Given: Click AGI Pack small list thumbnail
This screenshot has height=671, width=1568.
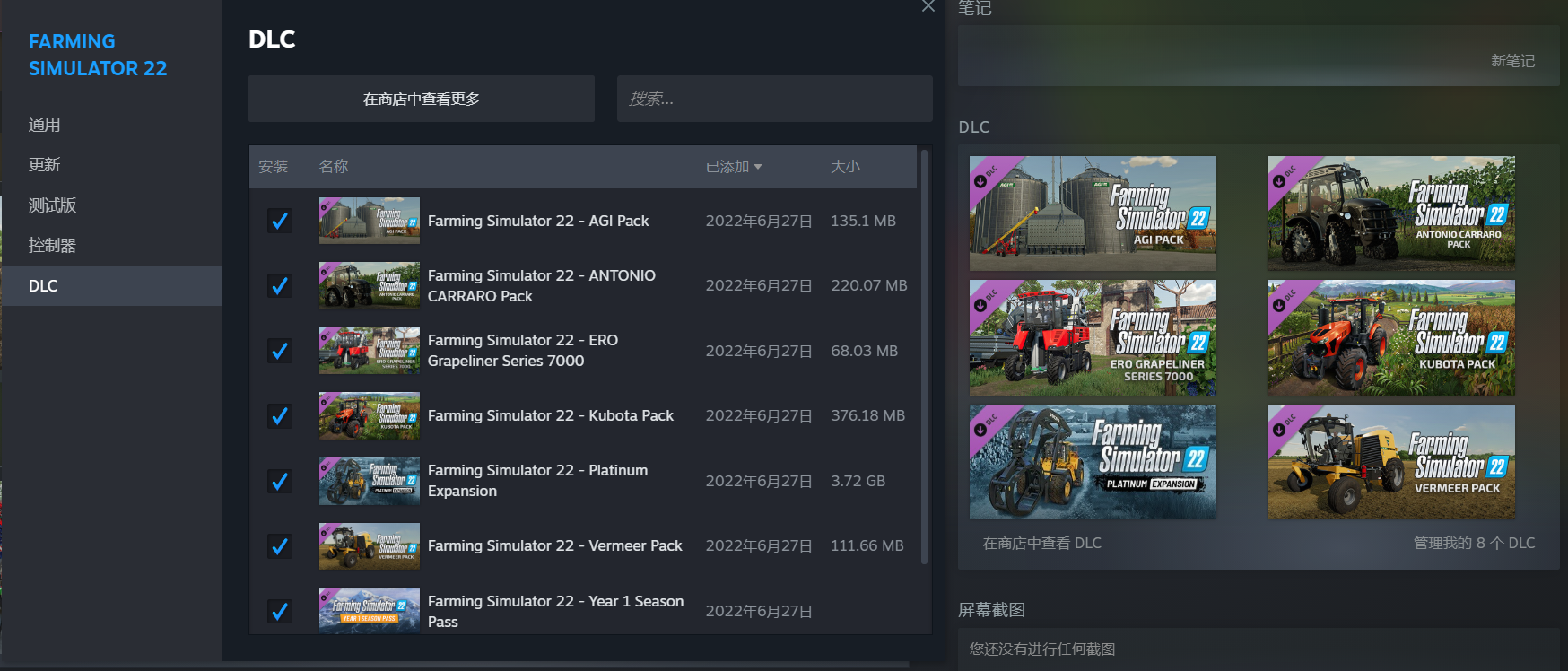Looking at the screenshot, I should point(370,221).
